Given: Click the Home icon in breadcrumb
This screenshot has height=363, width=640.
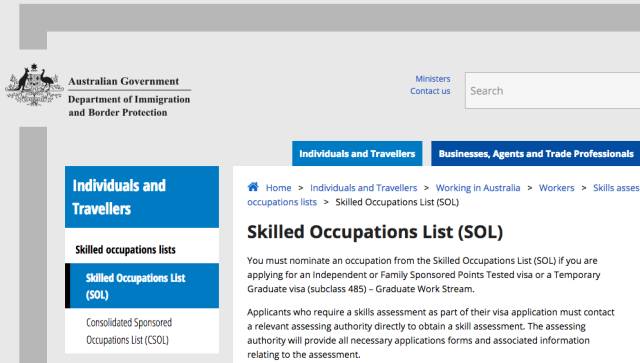Looking at the screenshot, I should tap(253, 187).
